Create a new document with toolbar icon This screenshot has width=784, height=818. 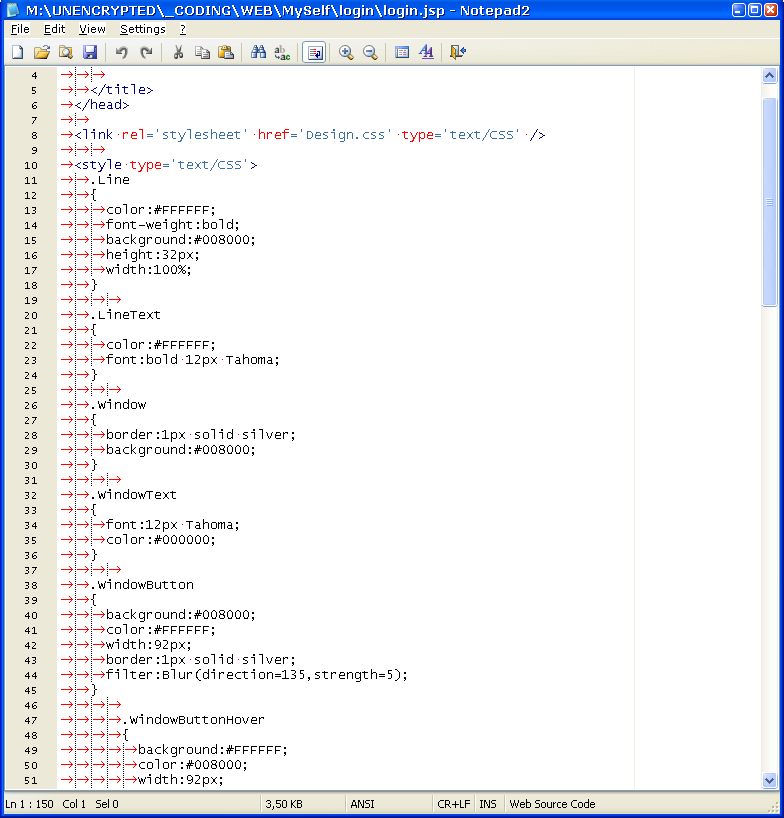[18, 52]
